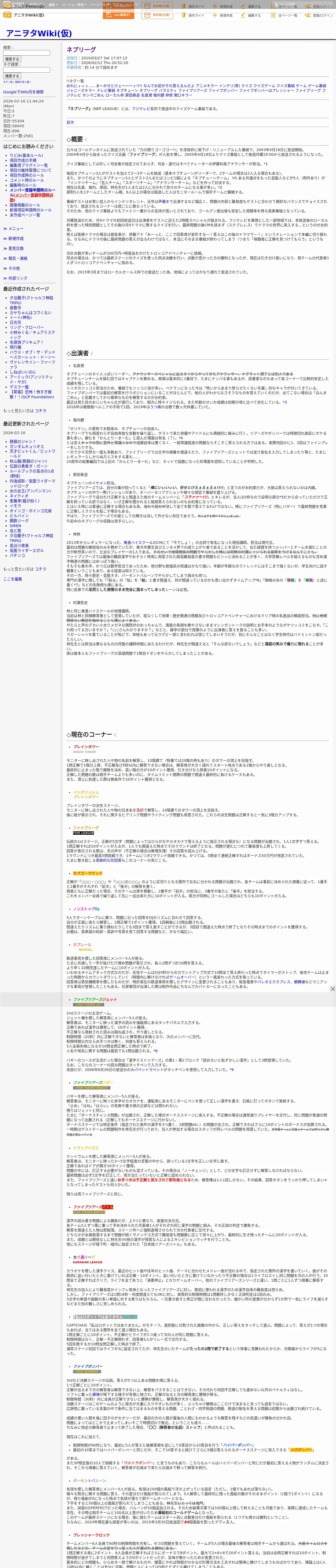Open the アニヲタWiki(仮) site title link
Image resolution: width=336 pixels, height=1568 pixels.
pos(38,33)
